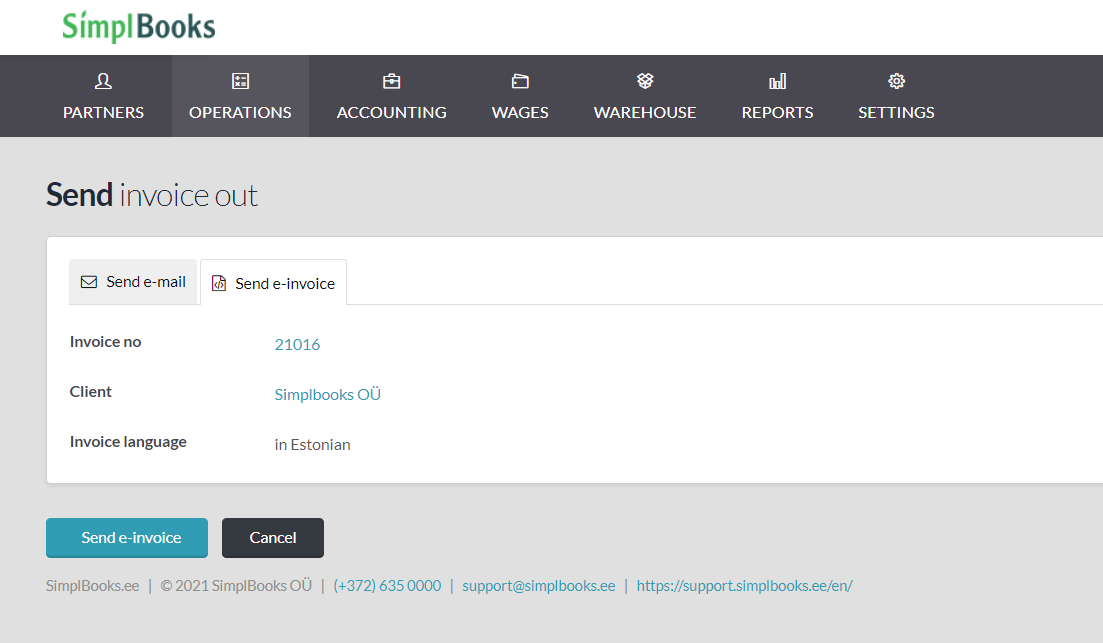Click the blue Send e-invoice button
Viewport: 1103px width, 643px height.
pyautogui.click(x=127, y=538)
